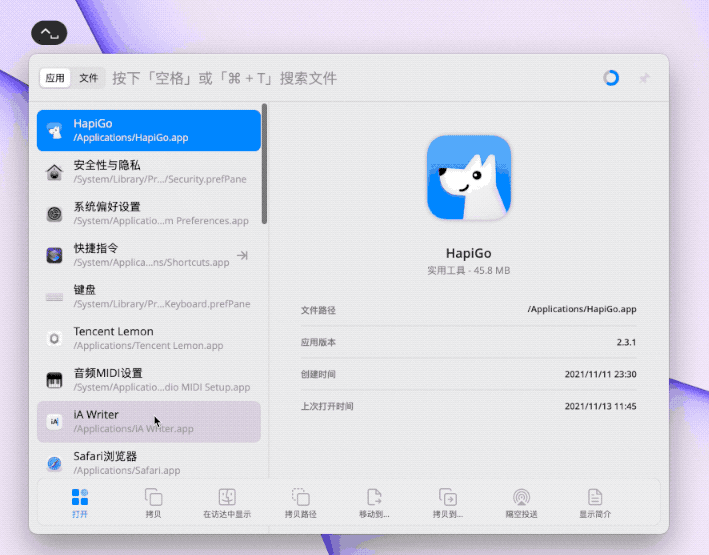Select the 快捷指令 result
Screen dimensions: 709x555
click(x=149, y=255)
